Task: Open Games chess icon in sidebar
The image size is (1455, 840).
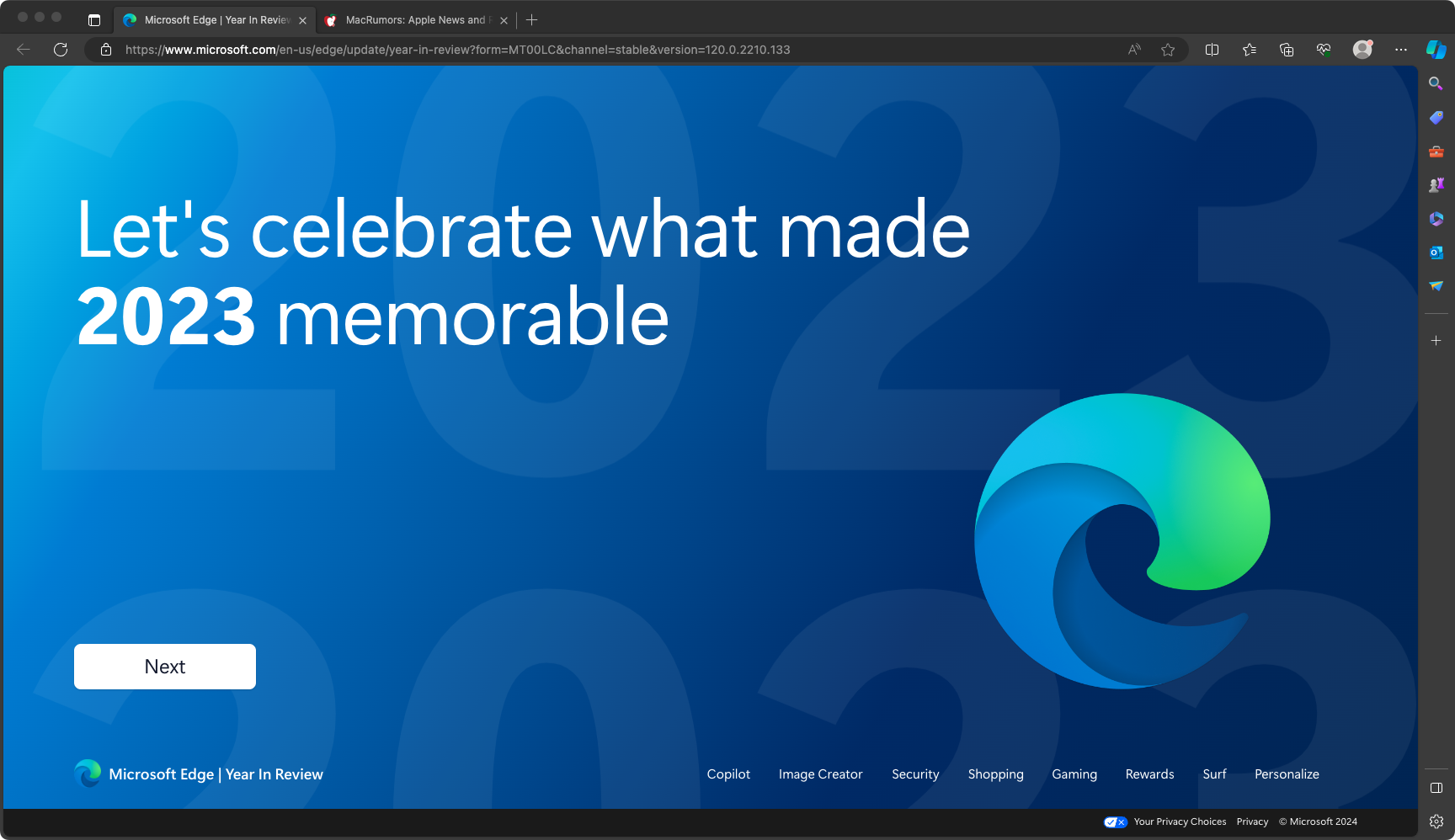Action: [1436, 185]
